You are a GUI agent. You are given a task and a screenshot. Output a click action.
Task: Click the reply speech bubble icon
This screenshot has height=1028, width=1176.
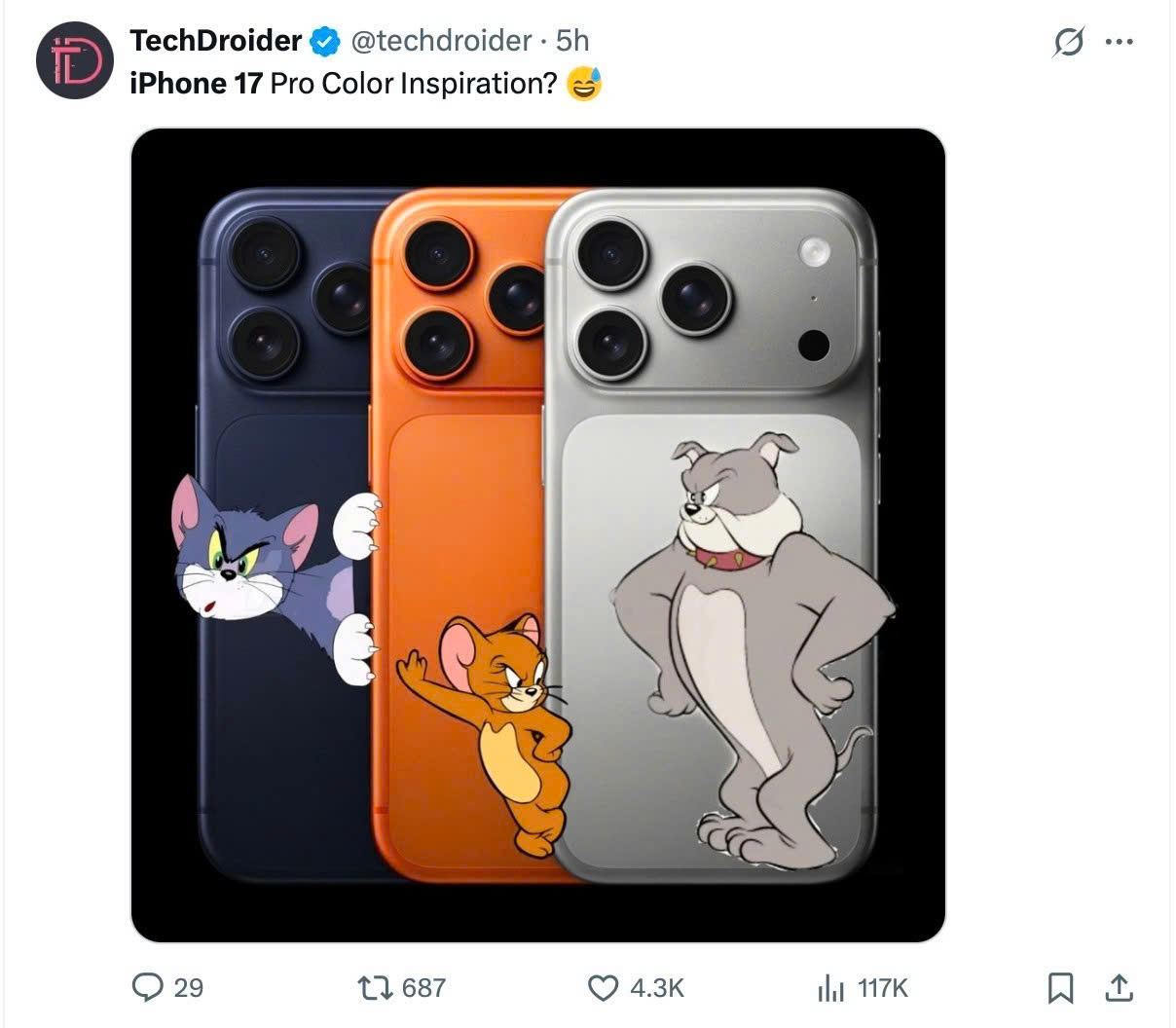tap(147, 988)
